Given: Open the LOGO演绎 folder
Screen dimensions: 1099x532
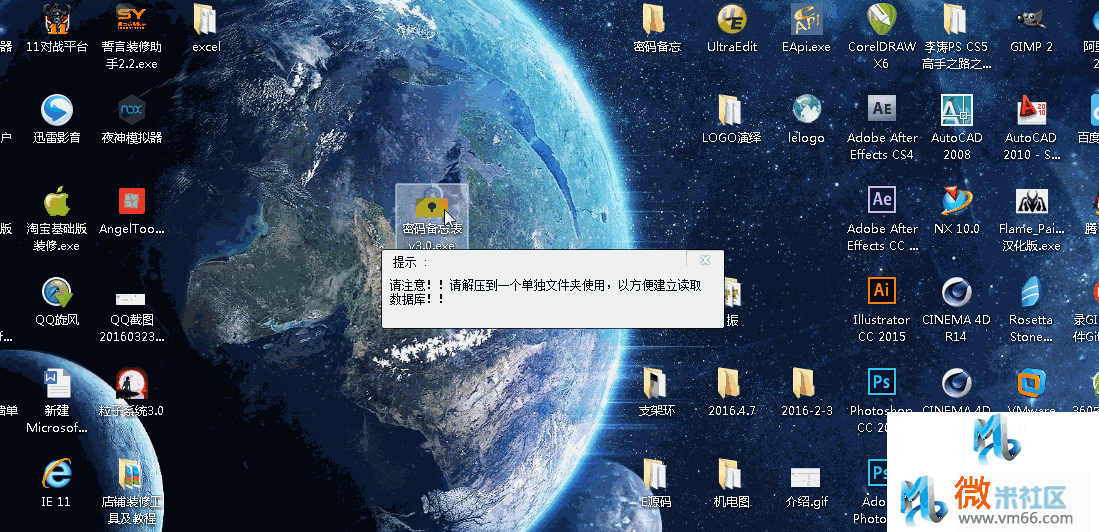Looking at the screenshot, I should tap(732, 120).
